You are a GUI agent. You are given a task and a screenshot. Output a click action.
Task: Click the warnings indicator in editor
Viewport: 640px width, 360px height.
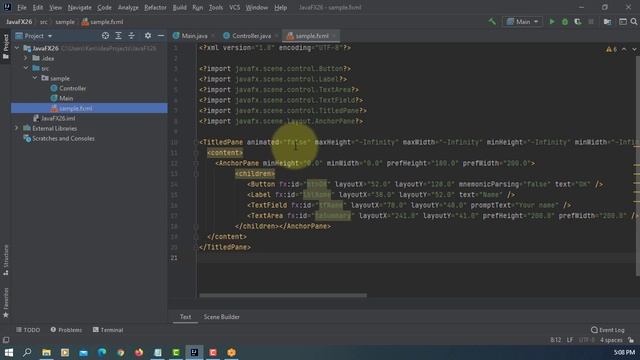(611, 49)
